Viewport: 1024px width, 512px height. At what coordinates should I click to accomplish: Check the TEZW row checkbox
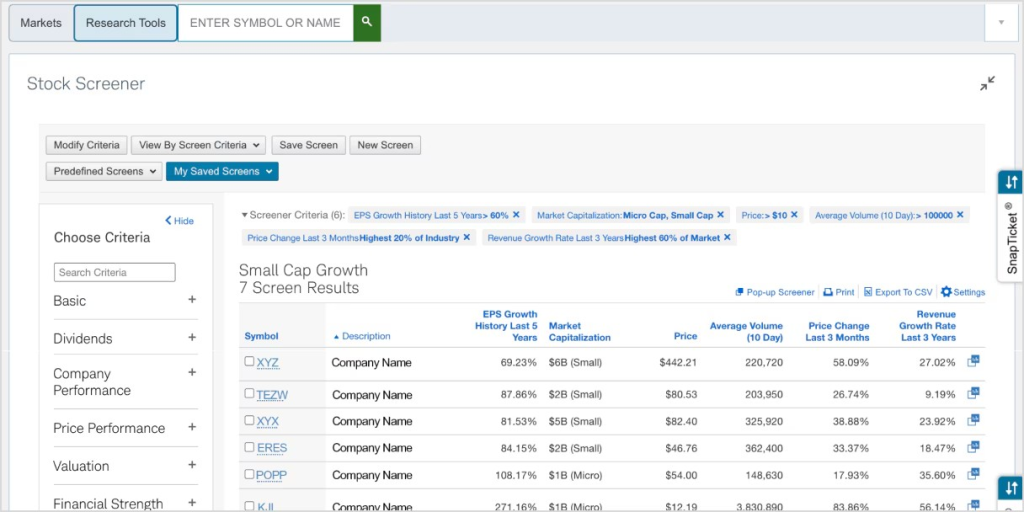[x=249, y=393]
